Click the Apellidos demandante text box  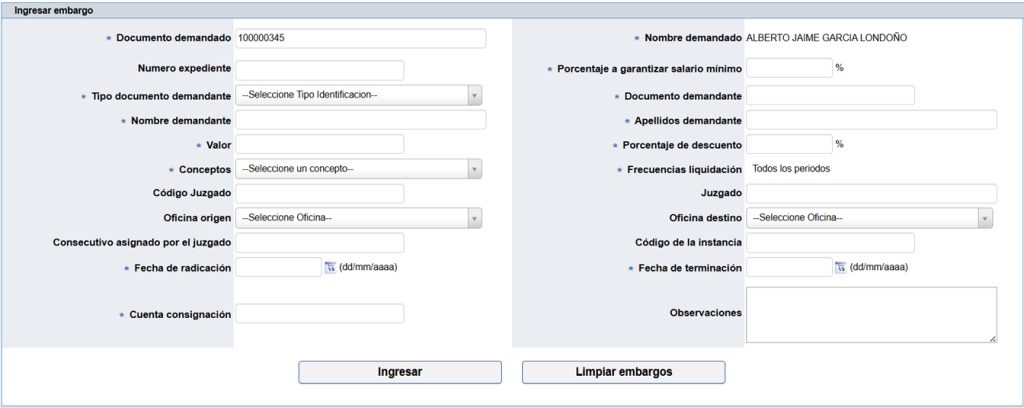pos(871,120)
